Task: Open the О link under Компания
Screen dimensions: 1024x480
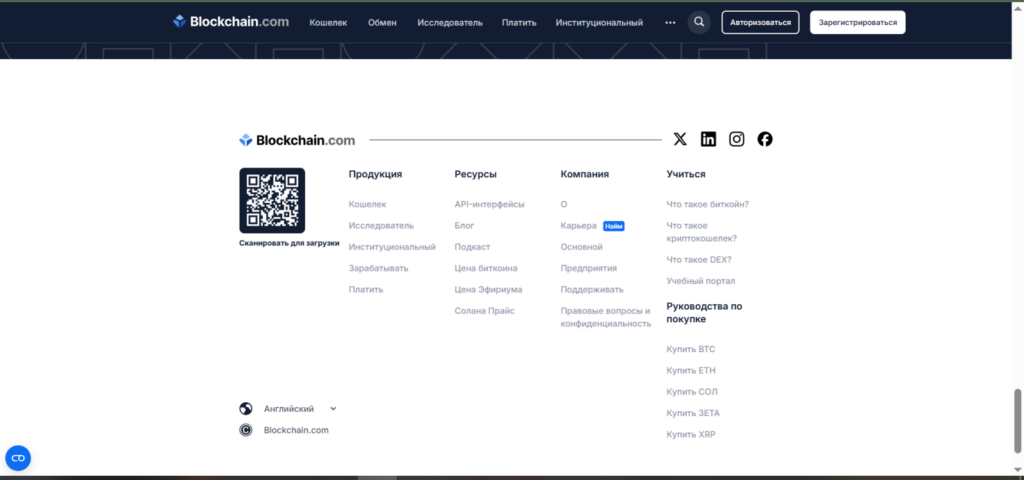Action: [x=564, y=204]
